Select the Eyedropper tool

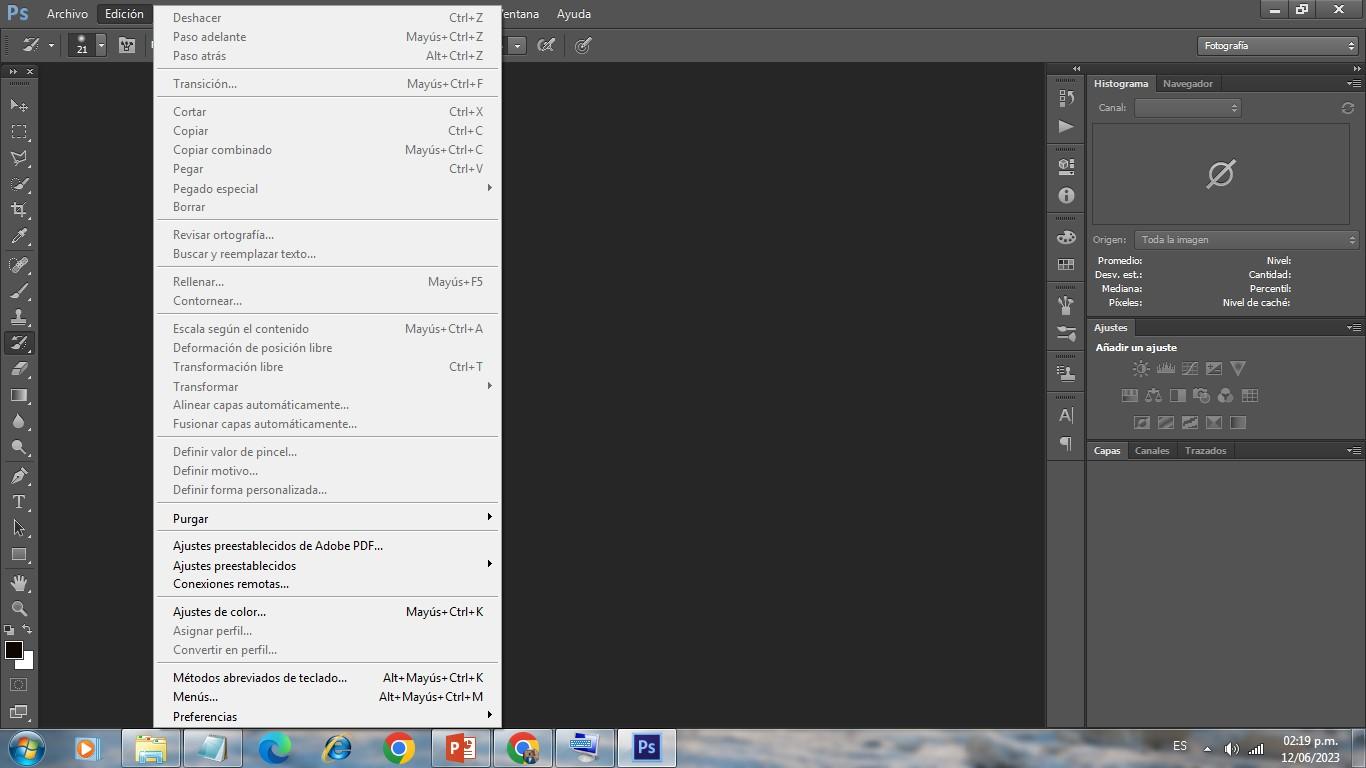19,237
